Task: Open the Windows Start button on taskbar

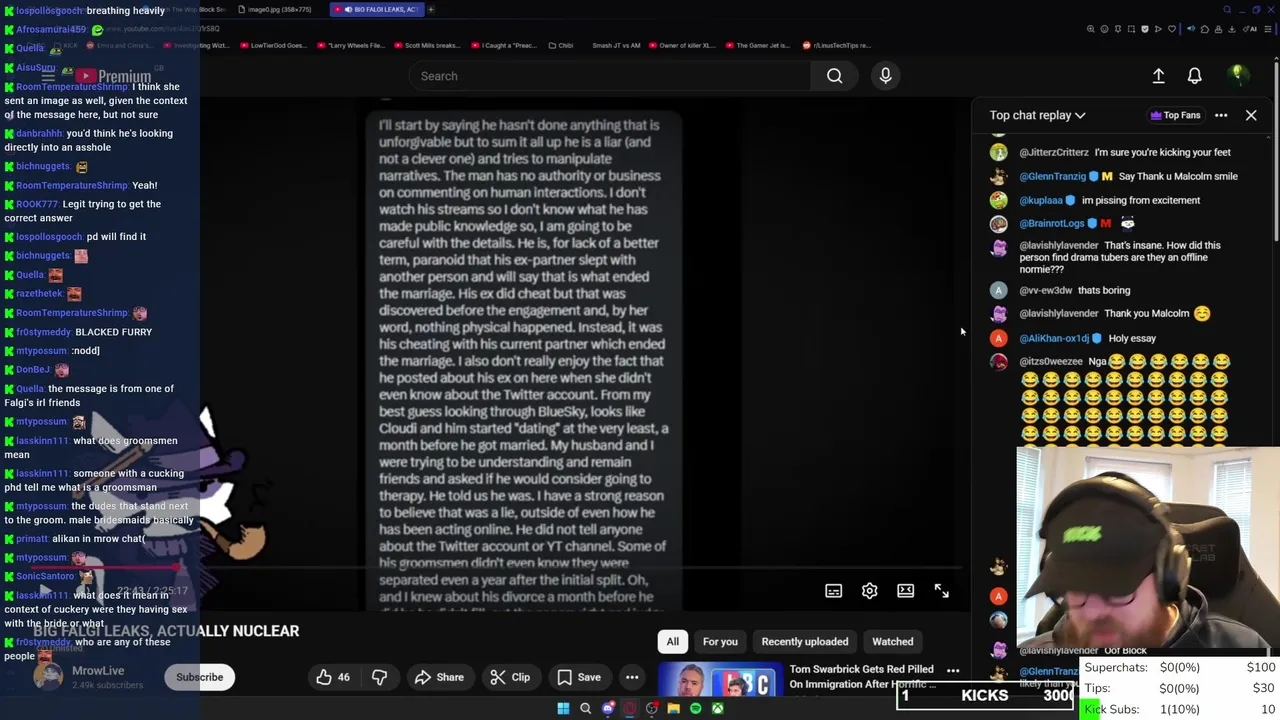Action: (563, 709)
